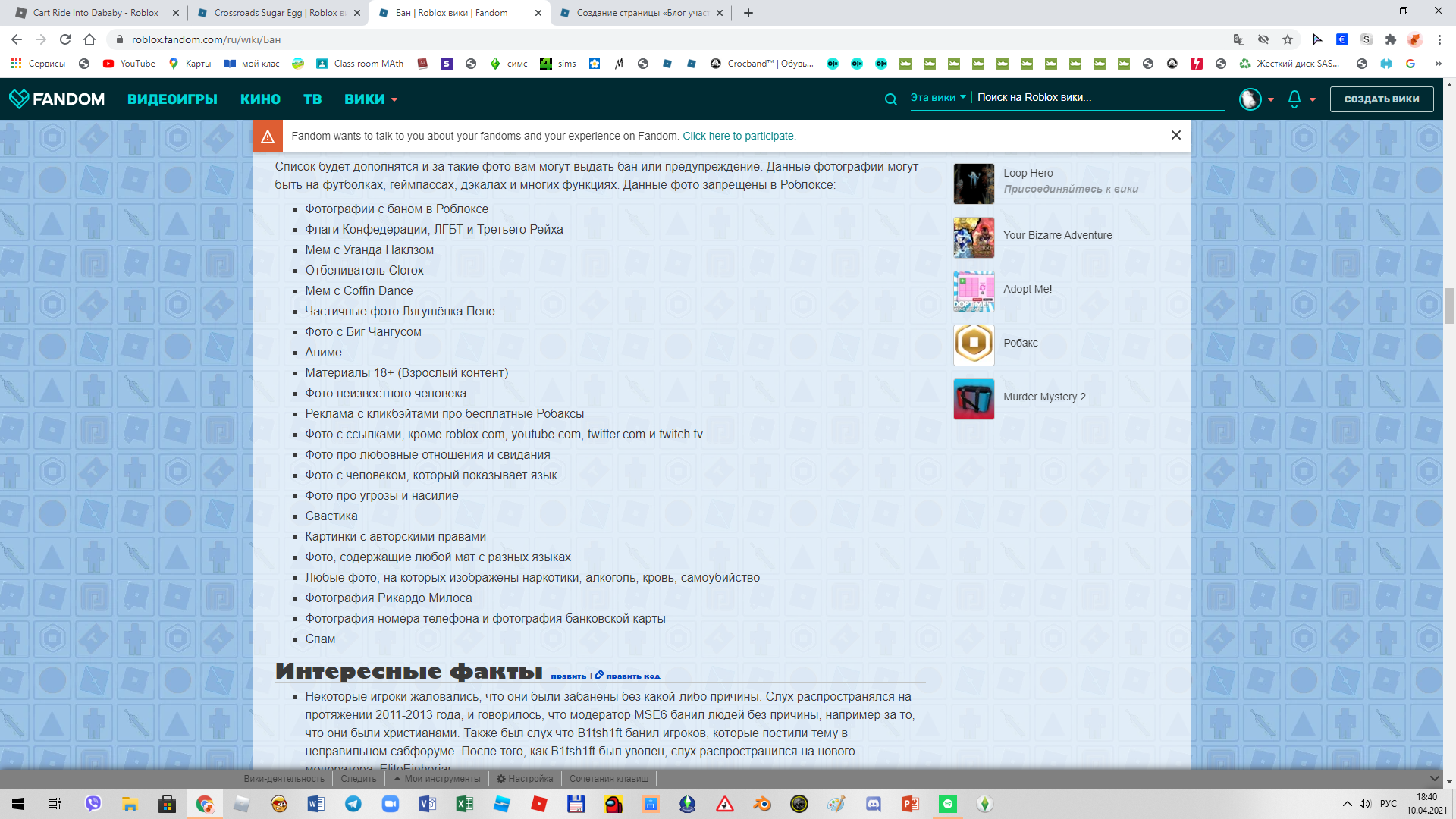Expand notifications dropdown arrow

(1313, 99)
